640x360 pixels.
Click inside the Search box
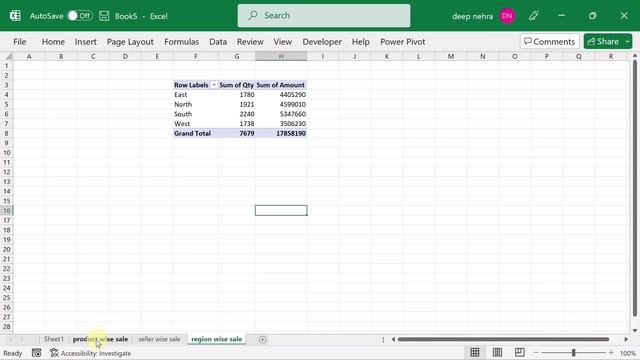coord(324,16)
